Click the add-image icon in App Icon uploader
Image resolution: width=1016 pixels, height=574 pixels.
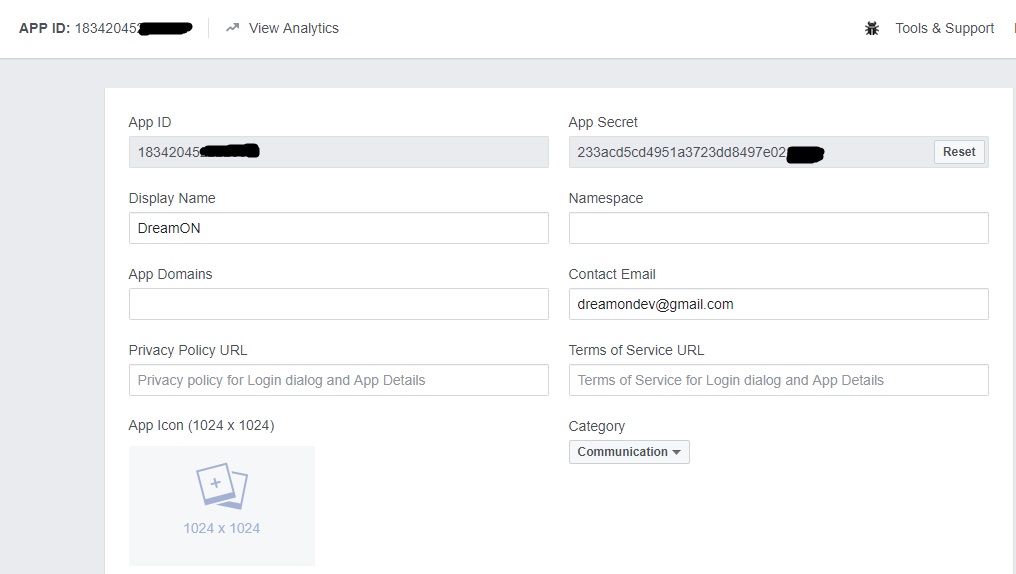click(221, 486)
